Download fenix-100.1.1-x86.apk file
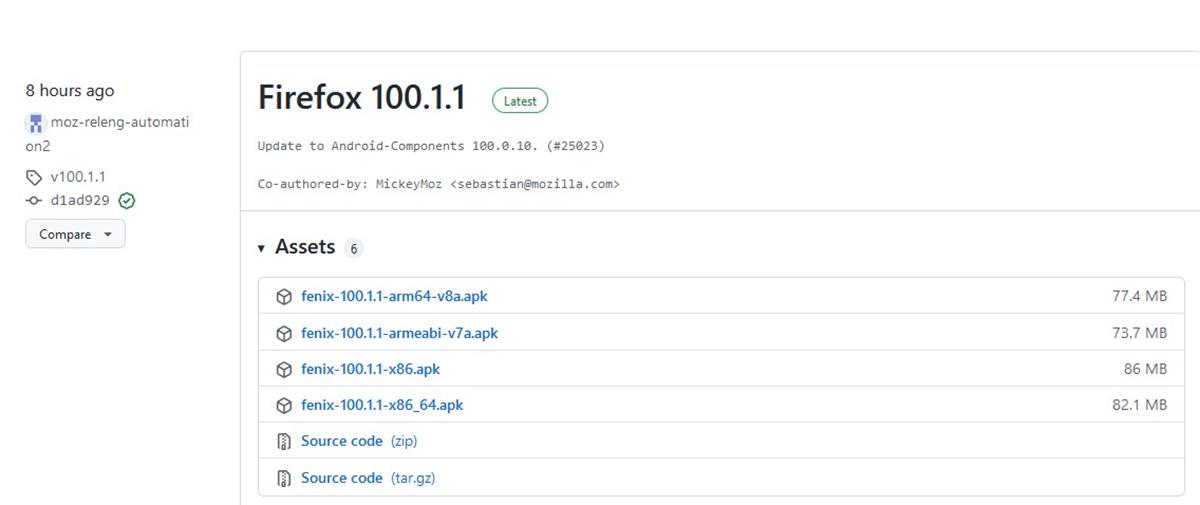Viewport: 1200px width, 505px height. coord(370,369)
